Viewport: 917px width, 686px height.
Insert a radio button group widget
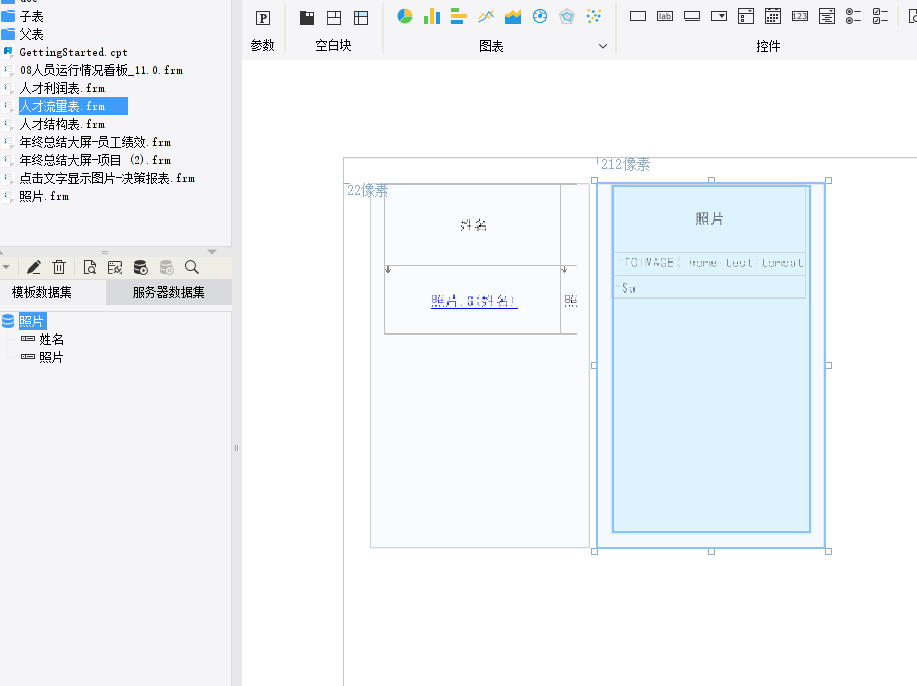pyautogui.click(x=853, y=16)
